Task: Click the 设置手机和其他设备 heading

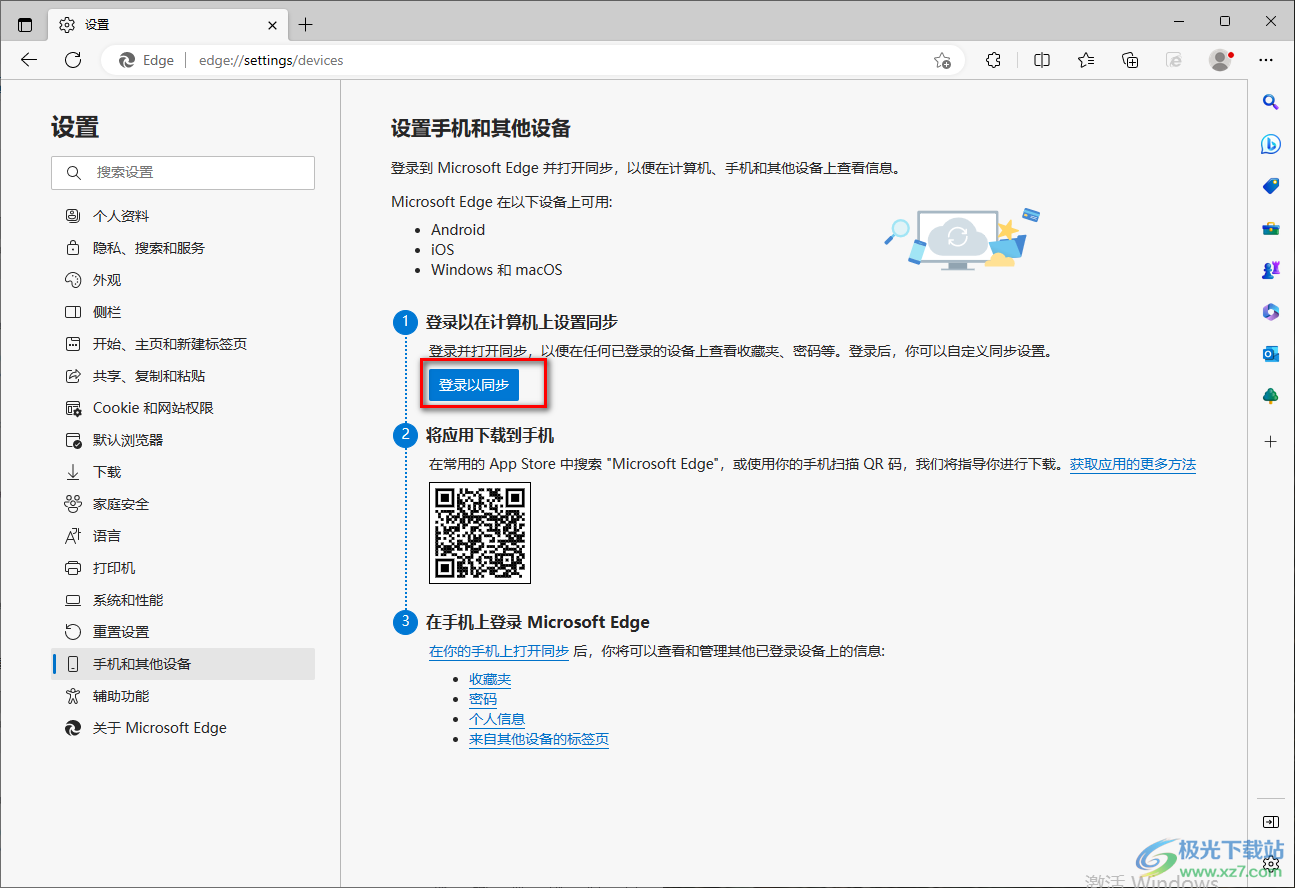Action: [481, 128]
